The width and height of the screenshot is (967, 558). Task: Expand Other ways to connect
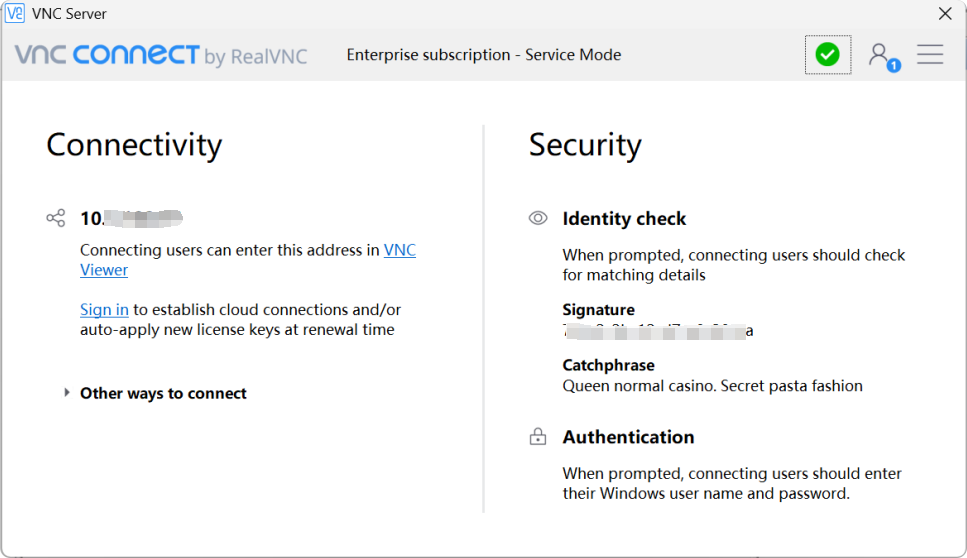tap(67, 393)
